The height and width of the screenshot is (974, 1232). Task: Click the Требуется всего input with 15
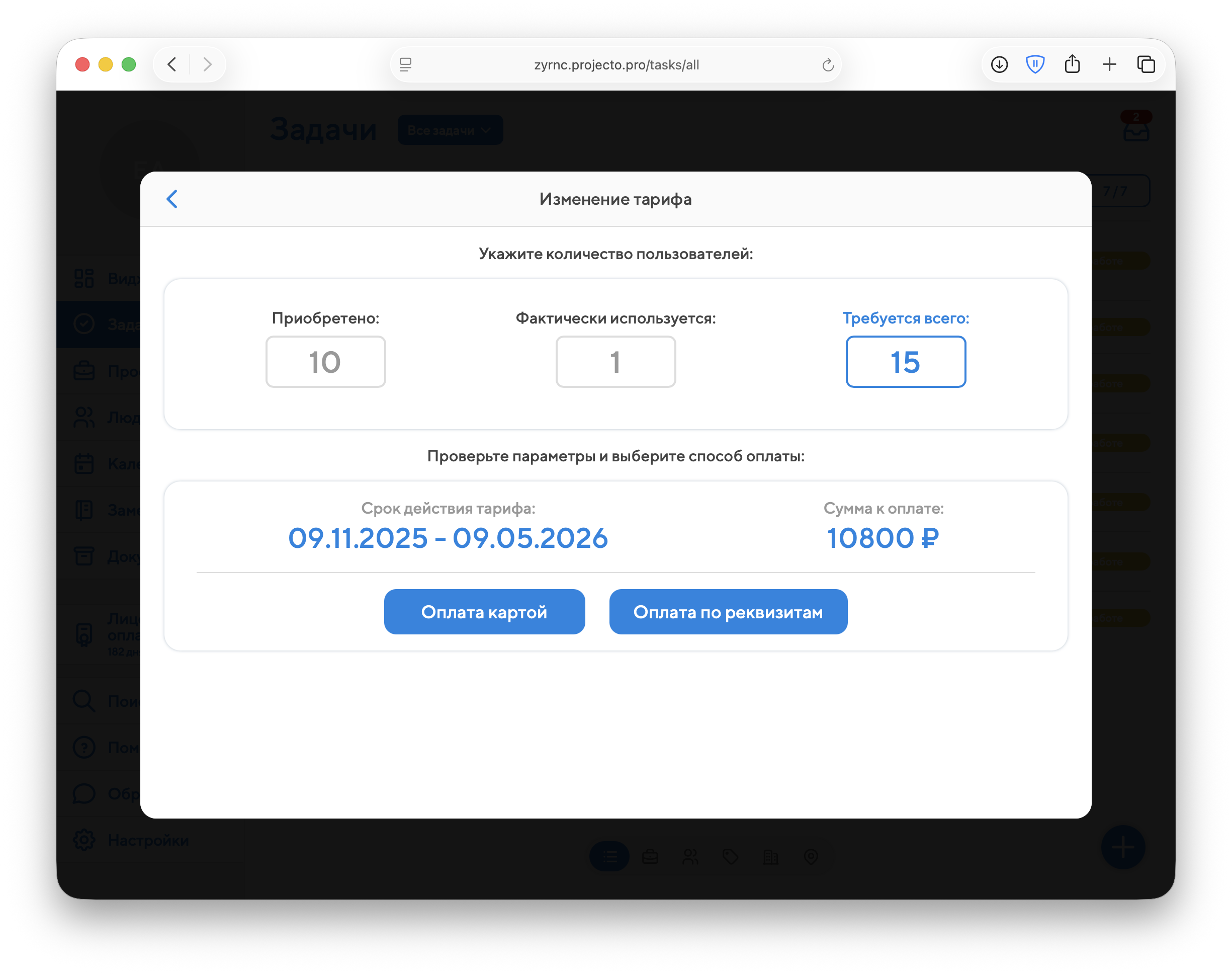pos(905,362)
